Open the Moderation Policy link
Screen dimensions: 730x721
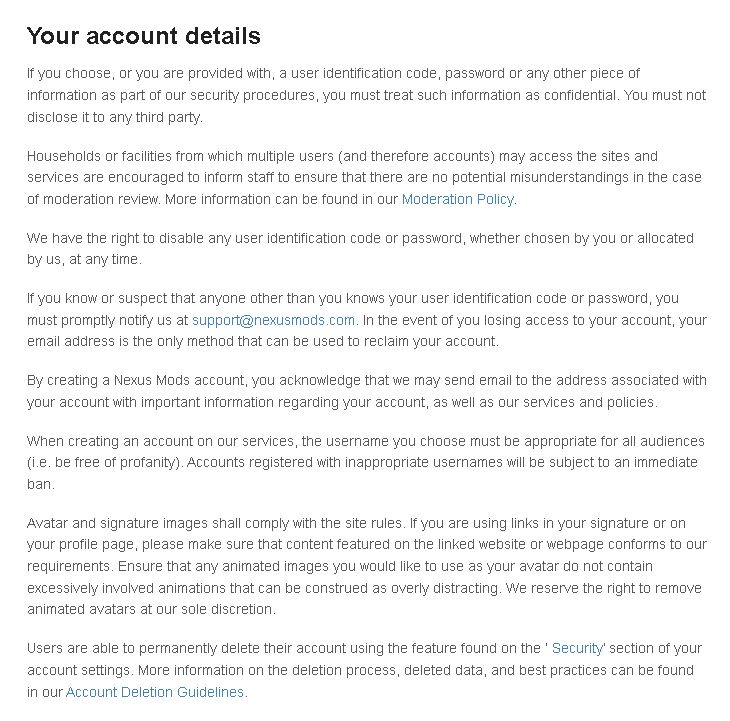[x=458, y=199]
